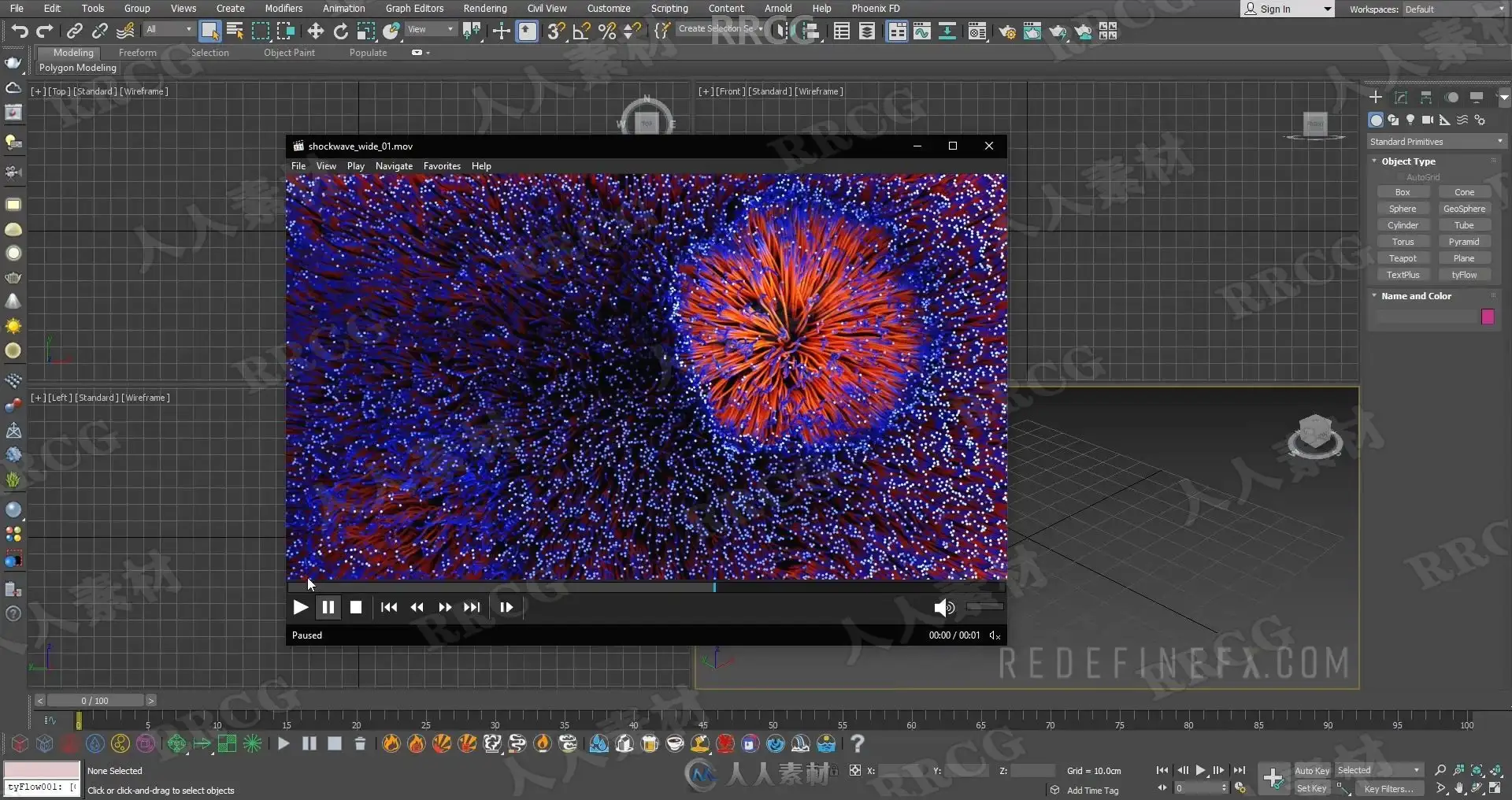Click the pink object color swatch
The width and height of the screenshot is (1512, 800).
point(1488,317)
